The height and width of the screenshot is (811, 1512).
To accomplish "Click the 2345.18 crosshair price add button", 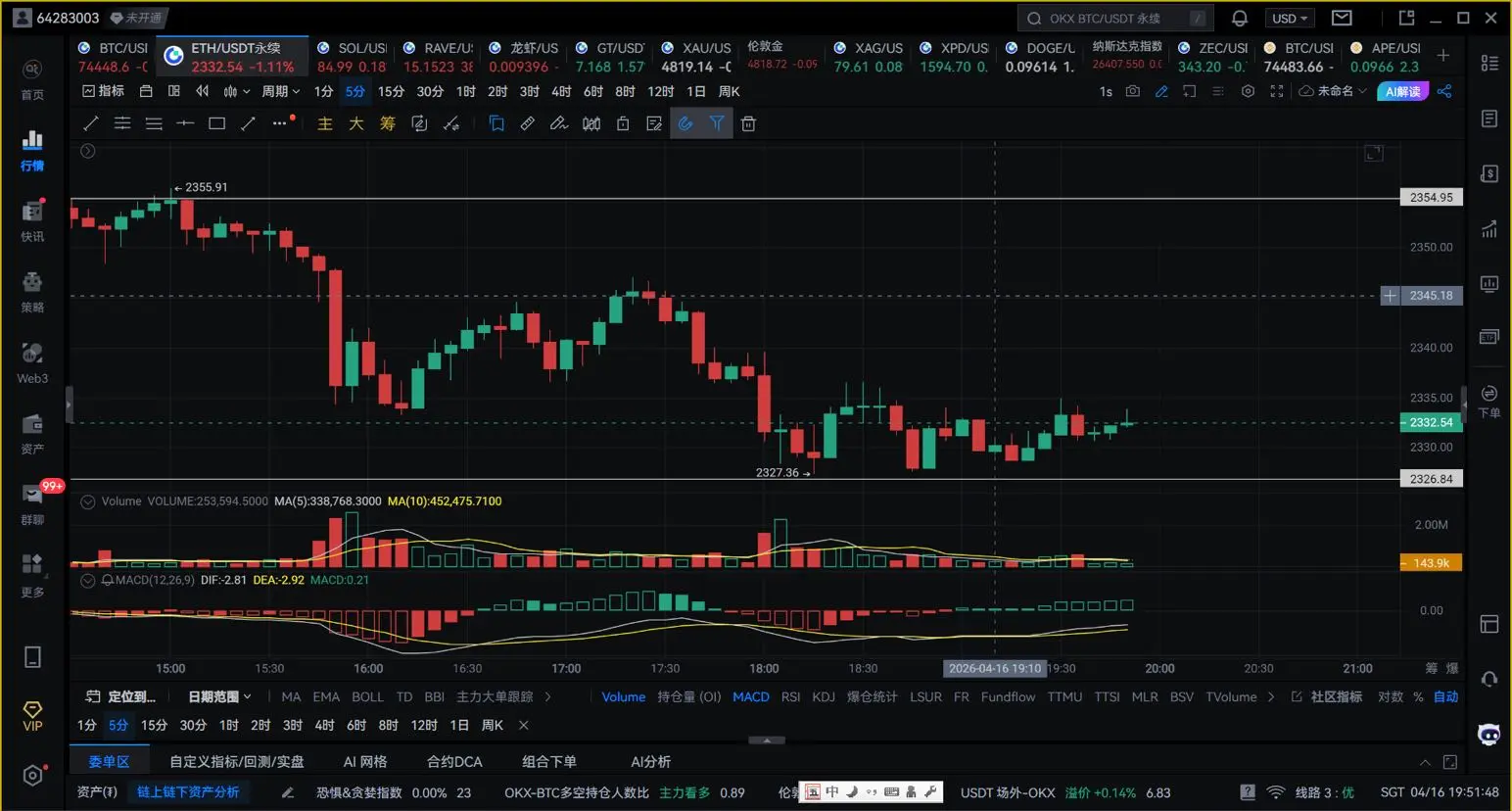I will 1390,296.
